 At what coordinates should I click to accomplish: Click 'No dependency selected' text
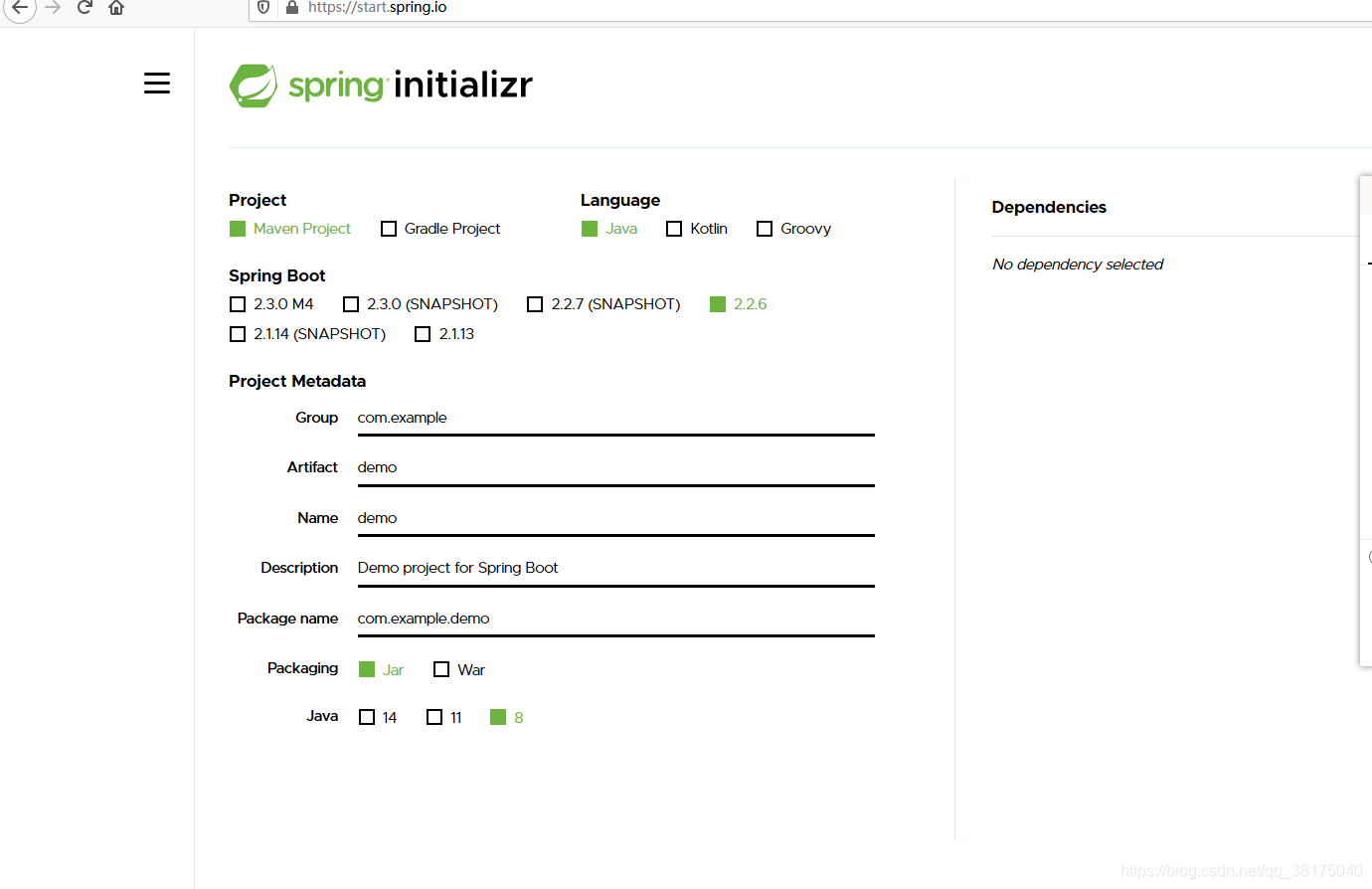1078,265
